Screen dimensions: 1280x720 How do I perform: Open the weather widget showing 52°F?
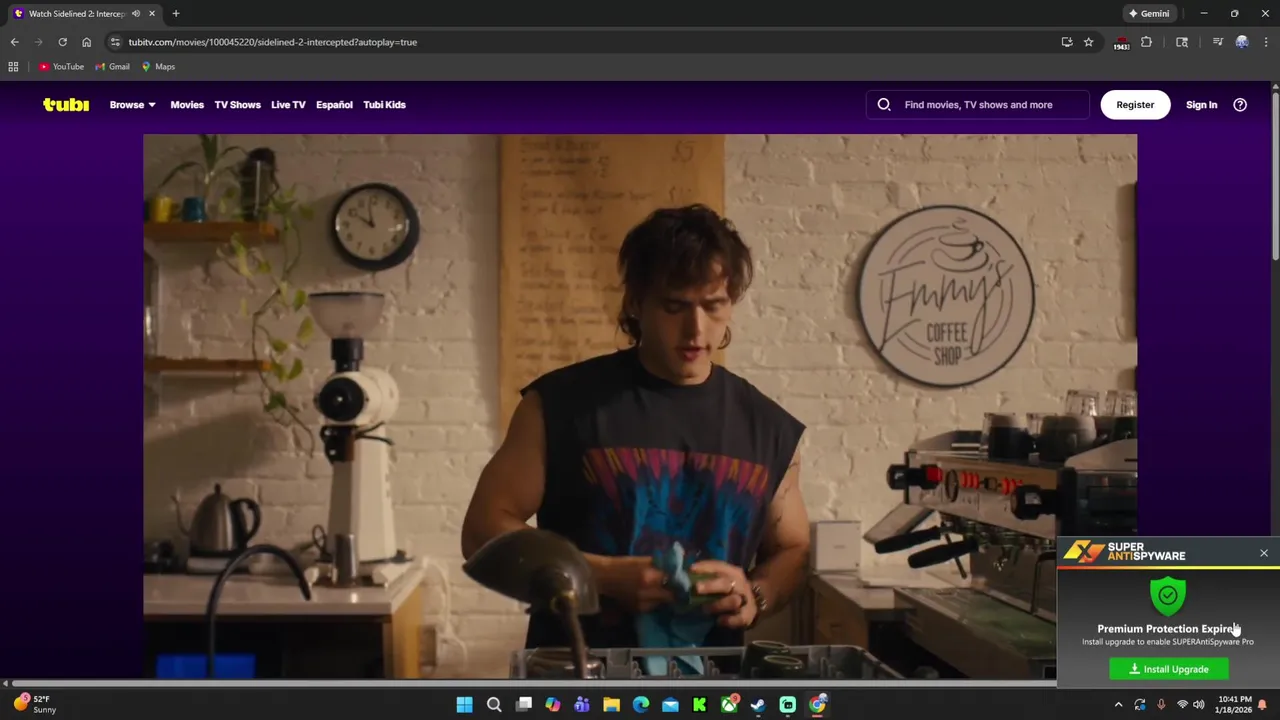point(34,705)
